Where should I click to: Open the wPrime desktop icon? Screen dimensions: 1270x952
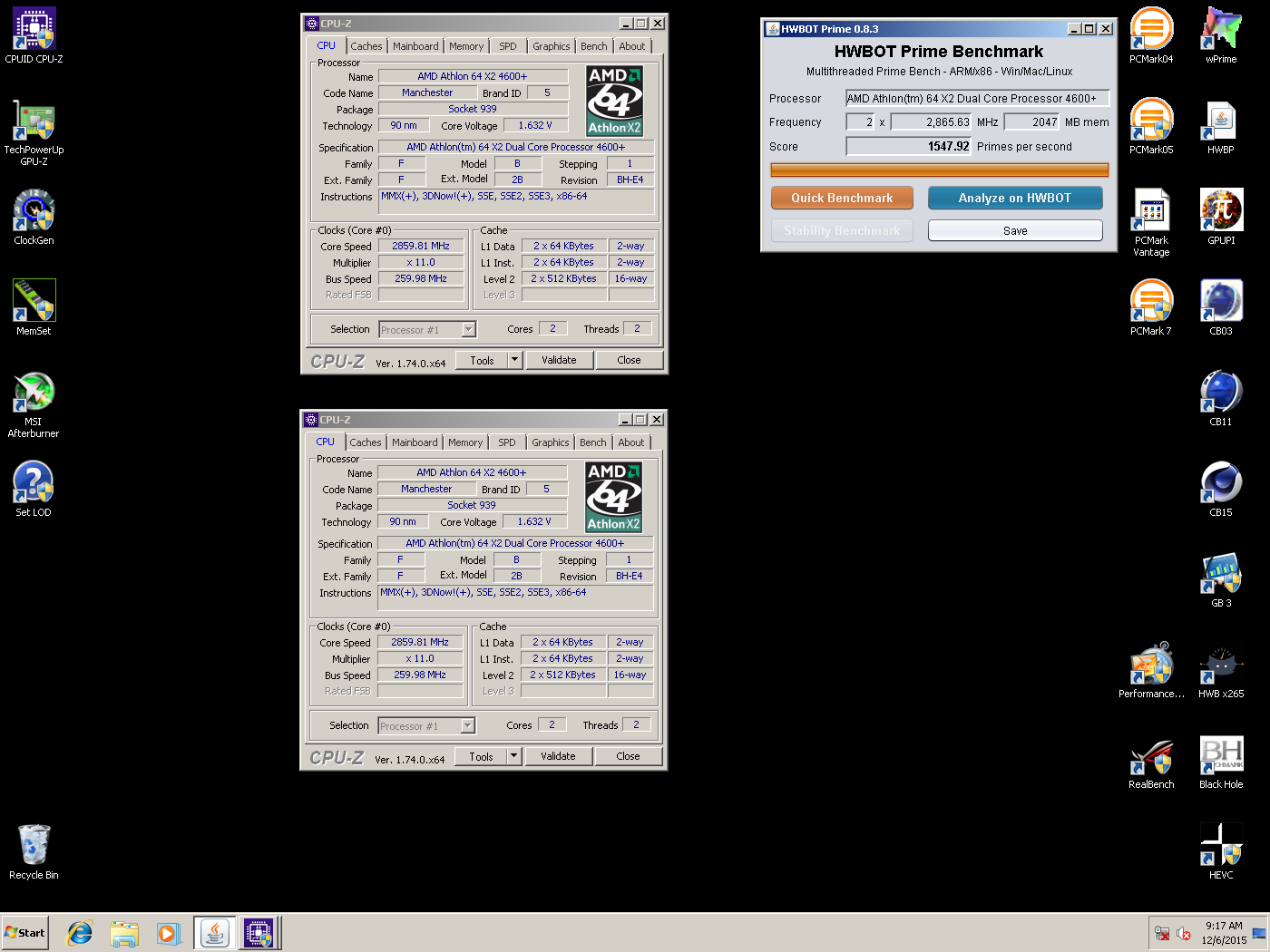[1221, 36]
